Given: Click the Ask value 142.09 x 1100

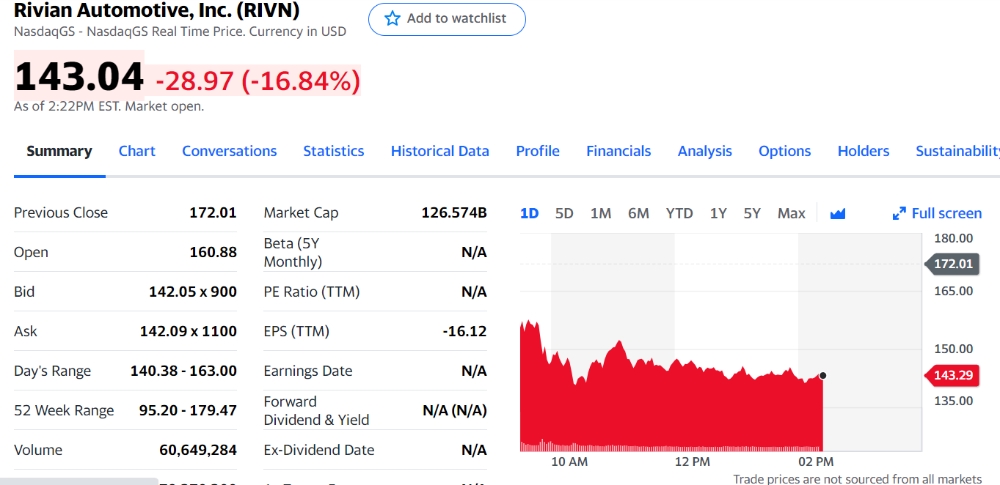Looking at the screenshot, I should click(188, 332).
